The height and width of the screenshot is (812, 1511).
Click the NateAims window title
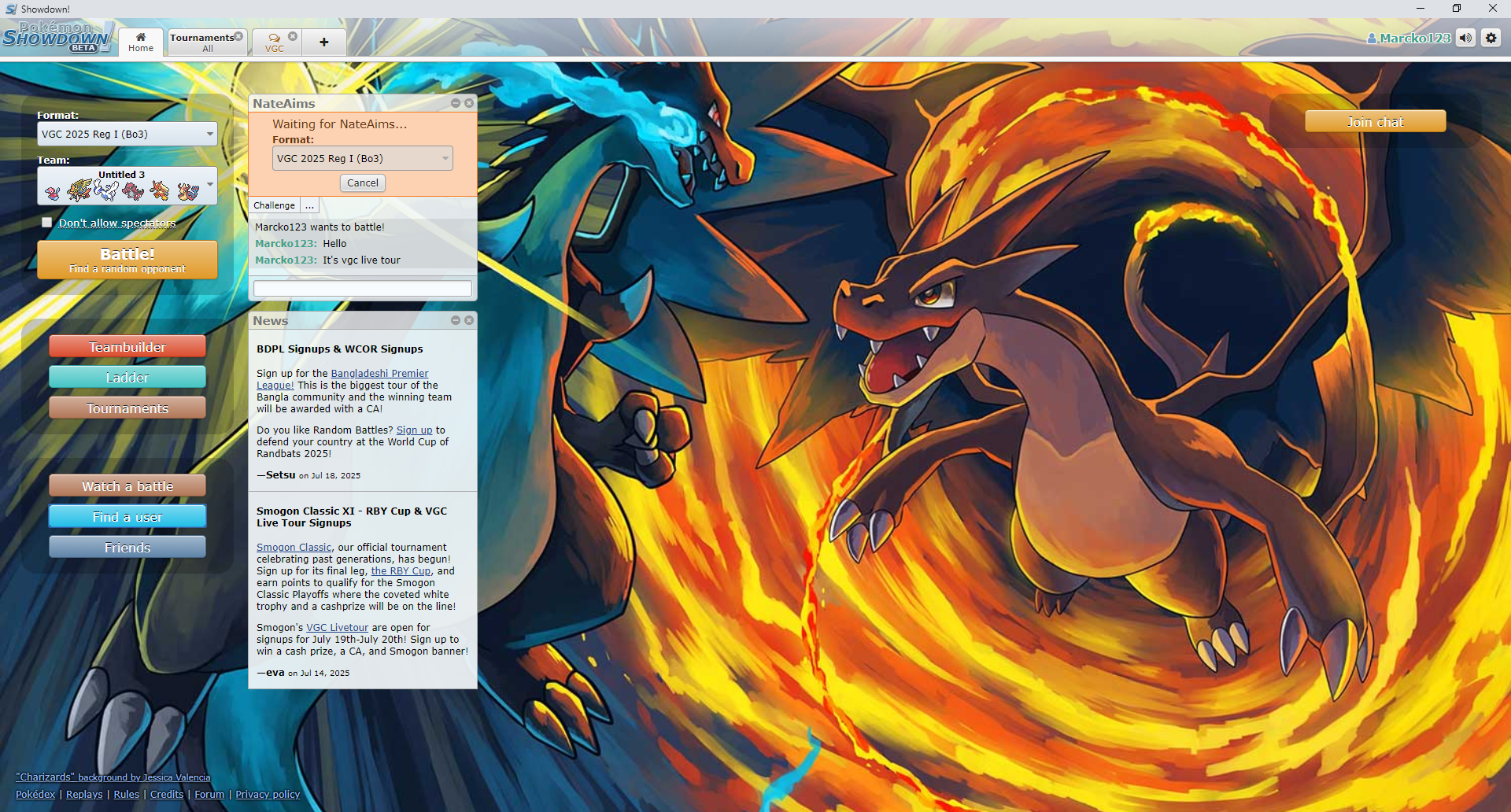click(284, 103)
